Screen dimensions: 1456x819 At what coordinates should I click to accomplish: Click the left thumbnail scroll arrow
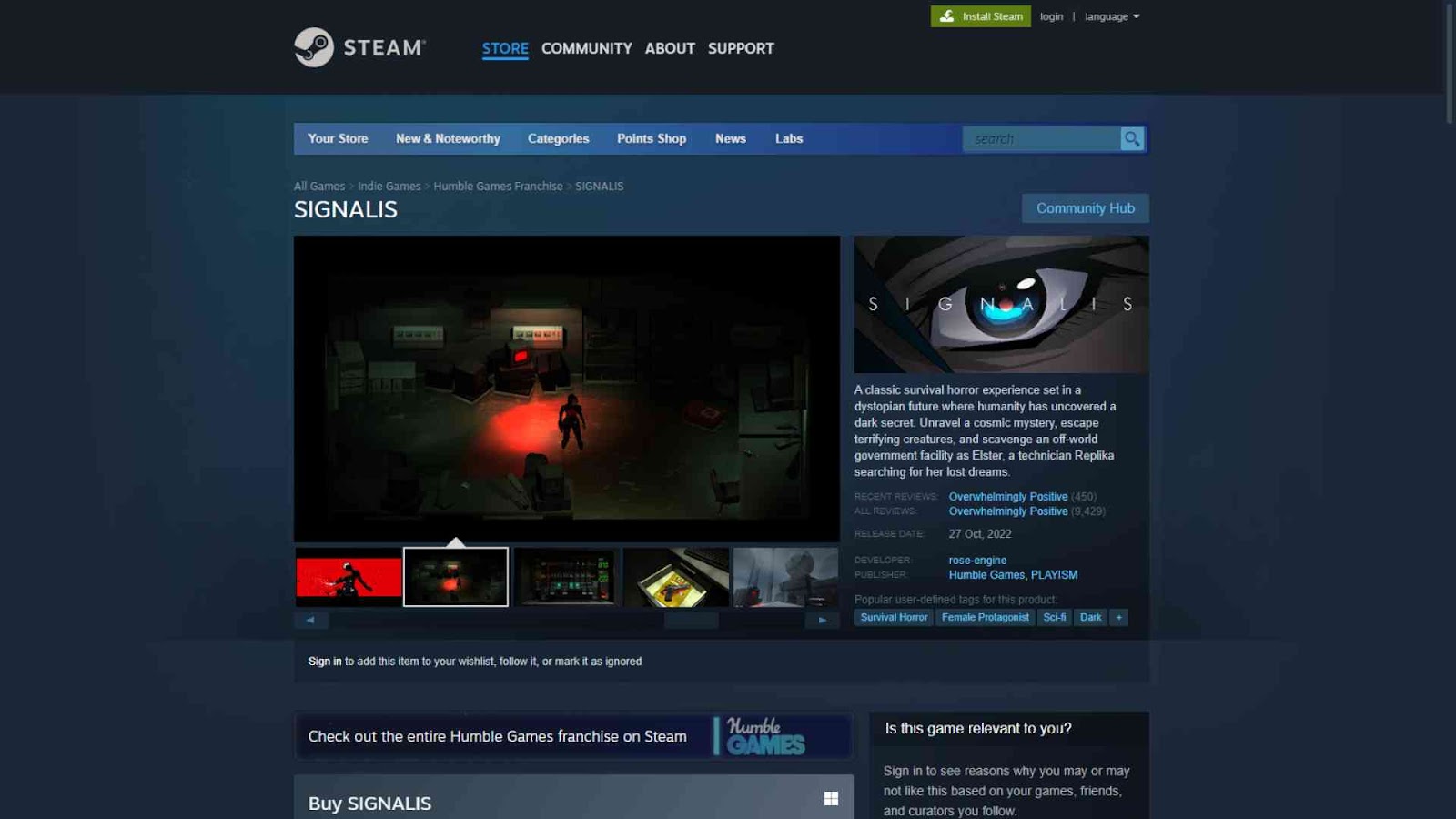coord(310,620)
